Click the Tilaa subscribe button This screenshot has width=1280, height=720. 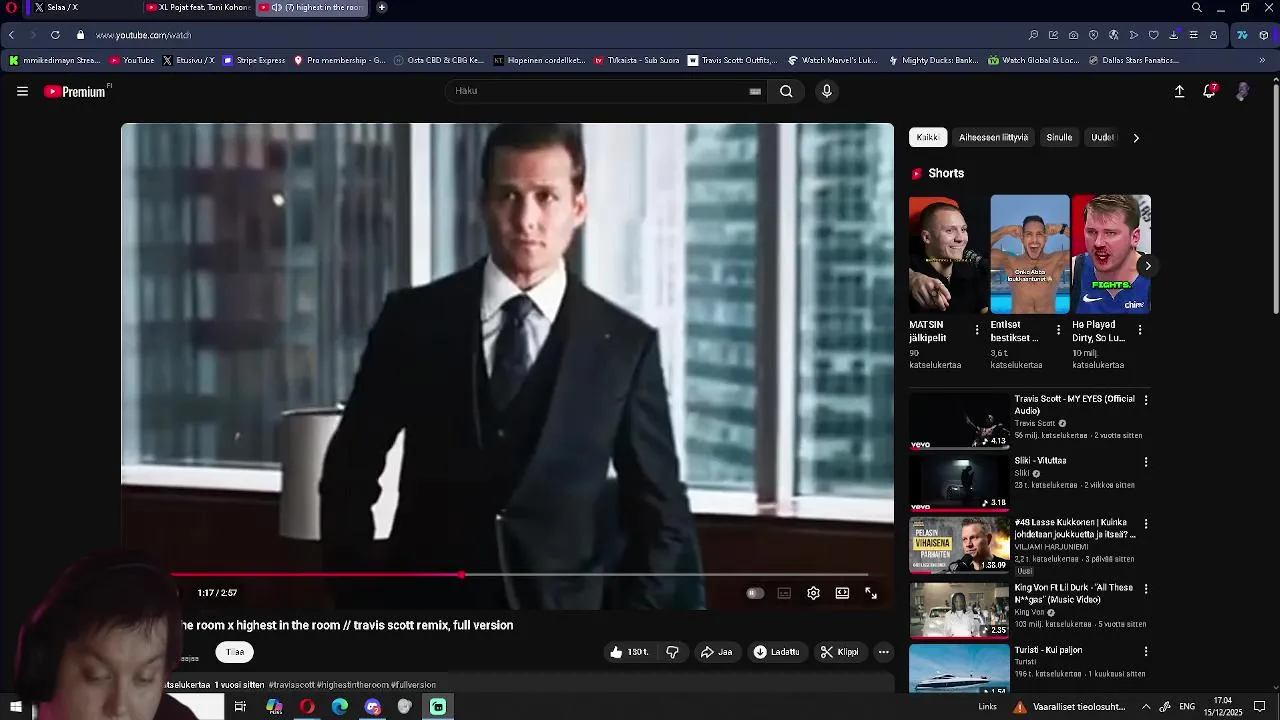[x=235, y=652]
